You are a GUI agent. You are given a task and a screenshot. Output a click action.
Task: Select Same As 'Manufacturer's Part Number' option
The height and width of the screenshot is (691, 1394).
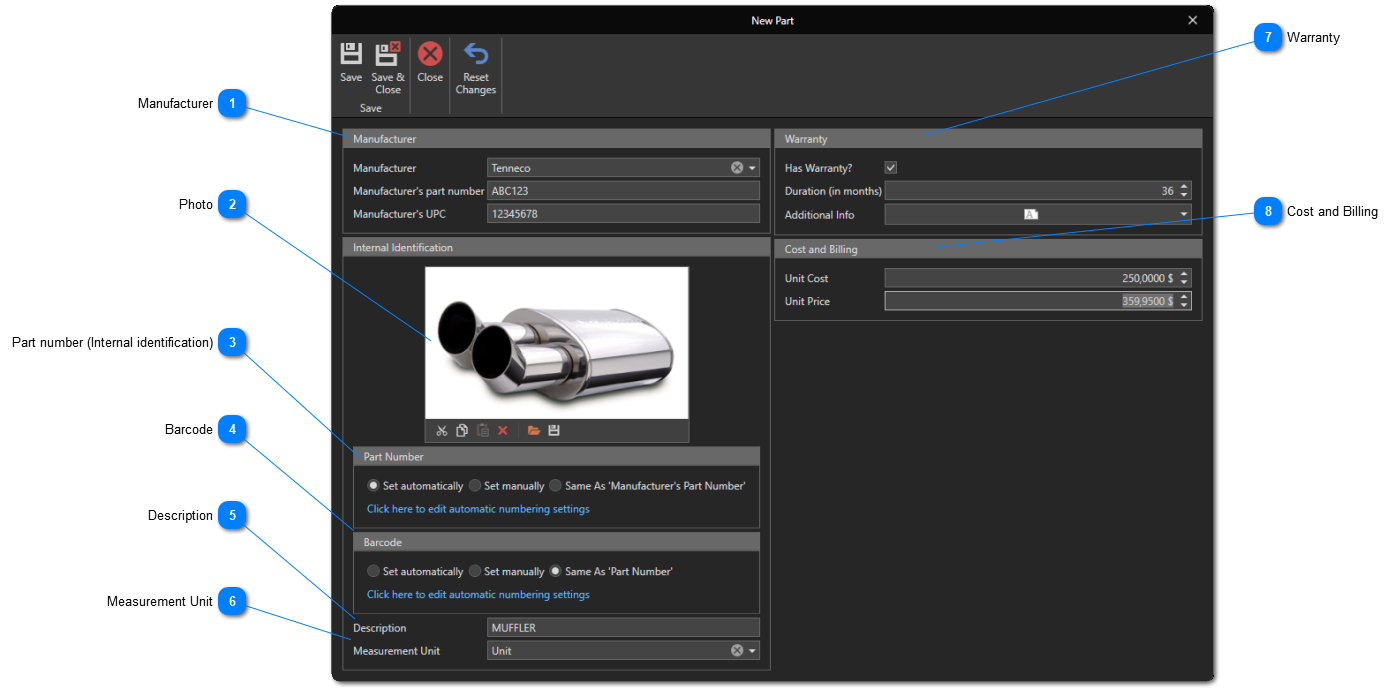556,486
